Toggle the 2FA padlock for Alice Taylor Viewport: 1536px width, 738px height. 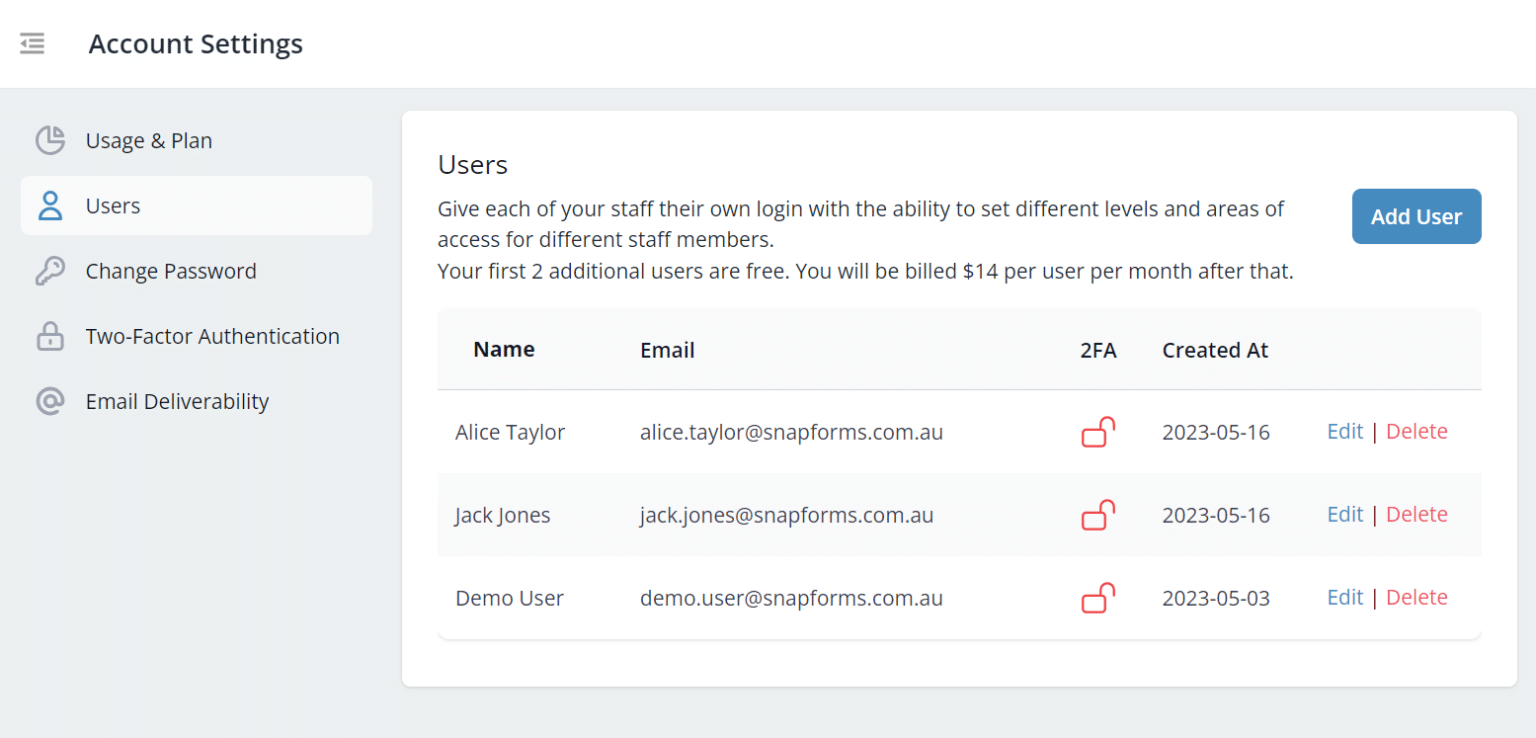tap(1097, 431)
